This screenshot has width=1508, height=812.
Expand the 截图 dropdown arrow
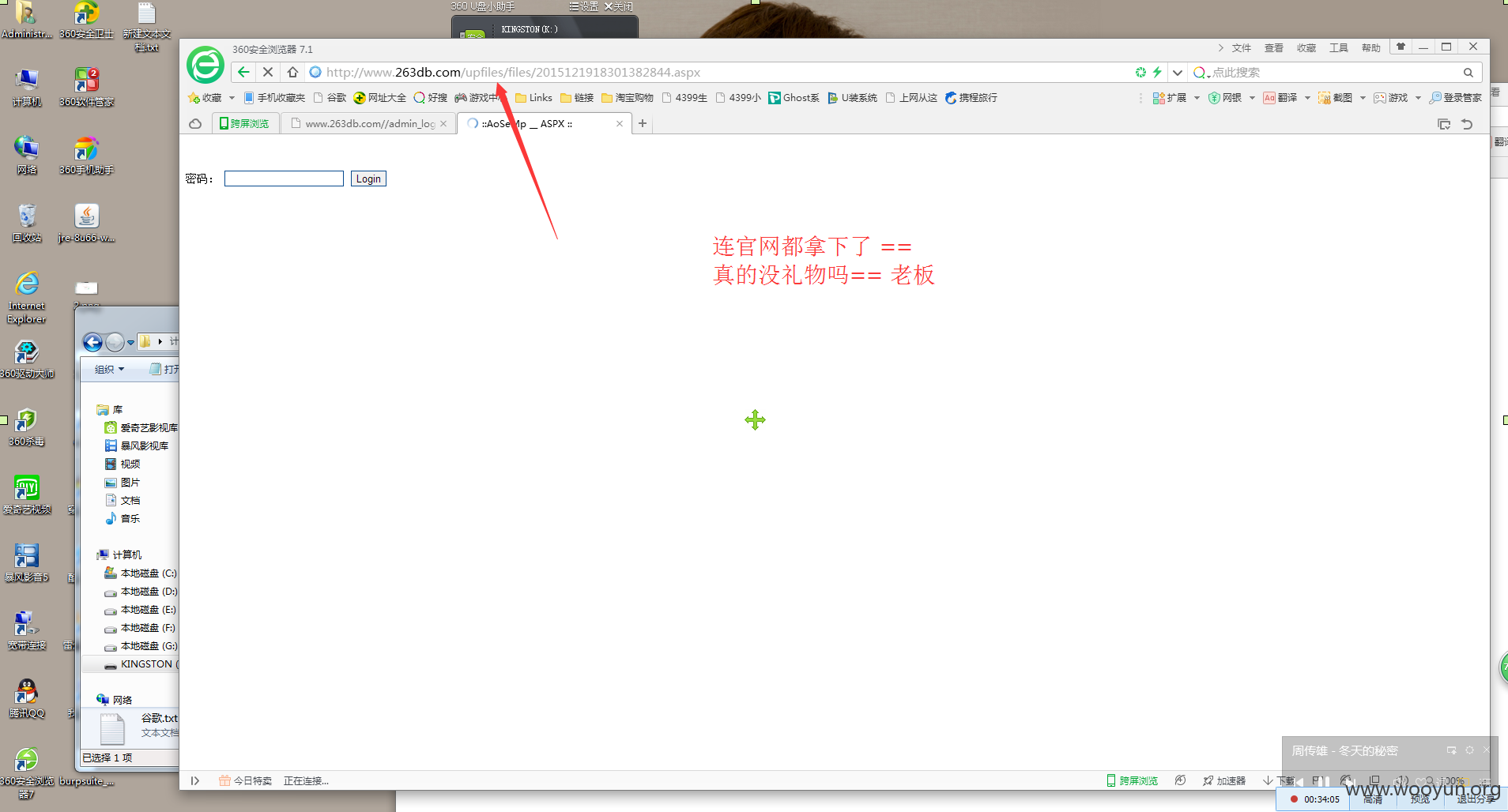[1363, 98]
